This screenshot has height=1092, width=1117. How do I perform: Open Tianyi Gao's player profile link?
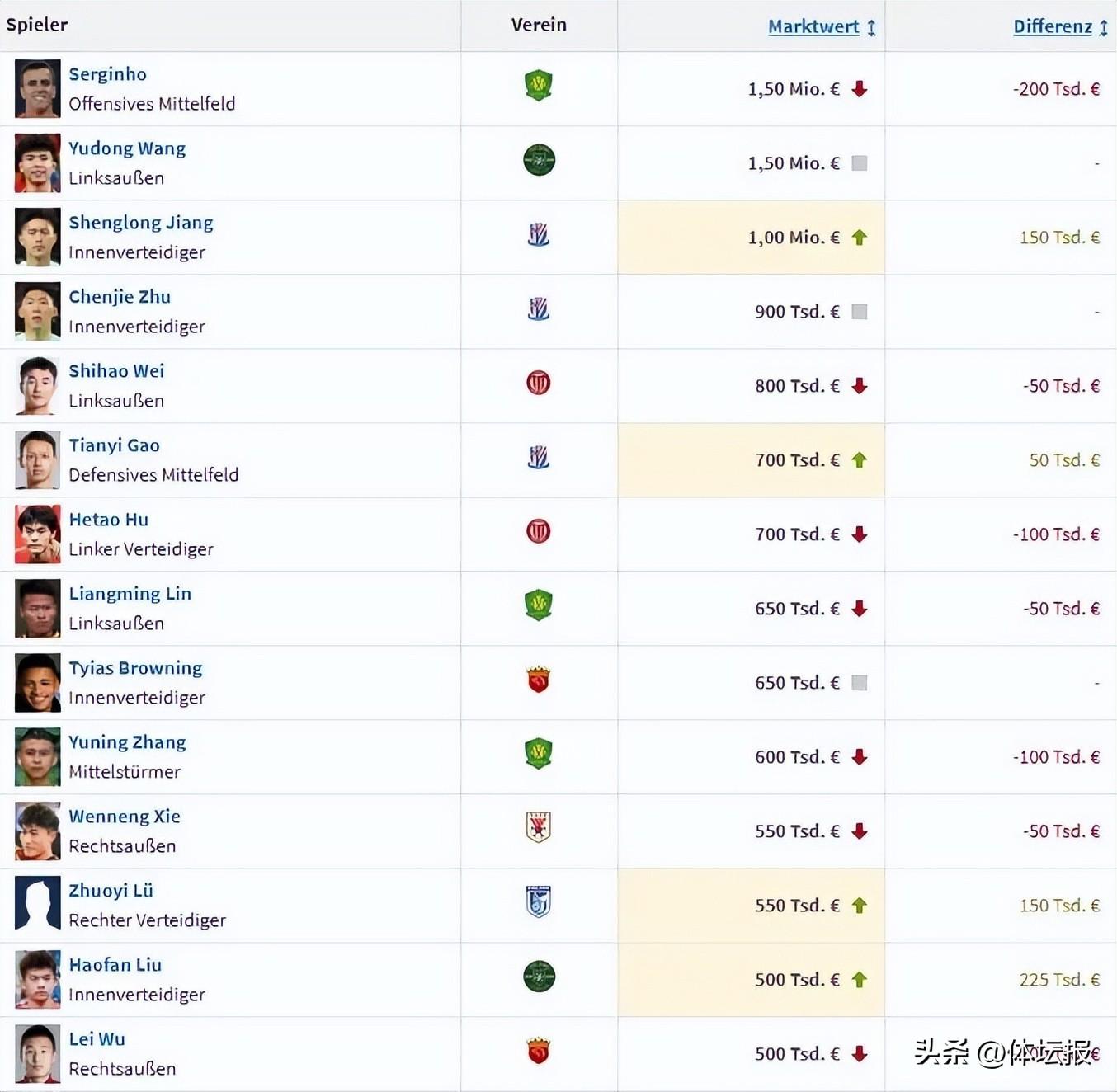click(x=115, y=445)
